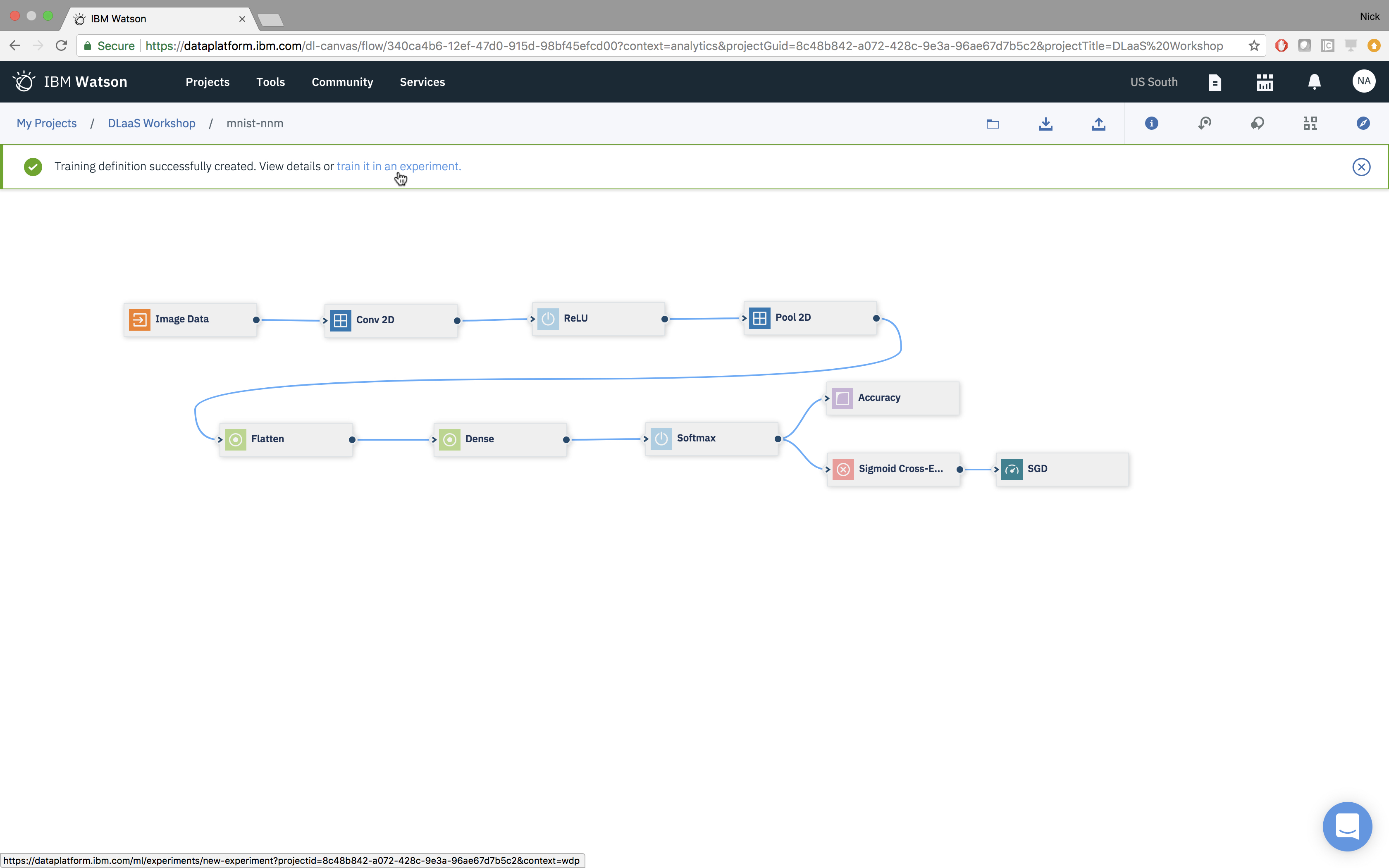Viewport: 1389px width, 868px height.
Task: Select the Flatten node icon
Action: pyautogui.click(x=235, y=440)
